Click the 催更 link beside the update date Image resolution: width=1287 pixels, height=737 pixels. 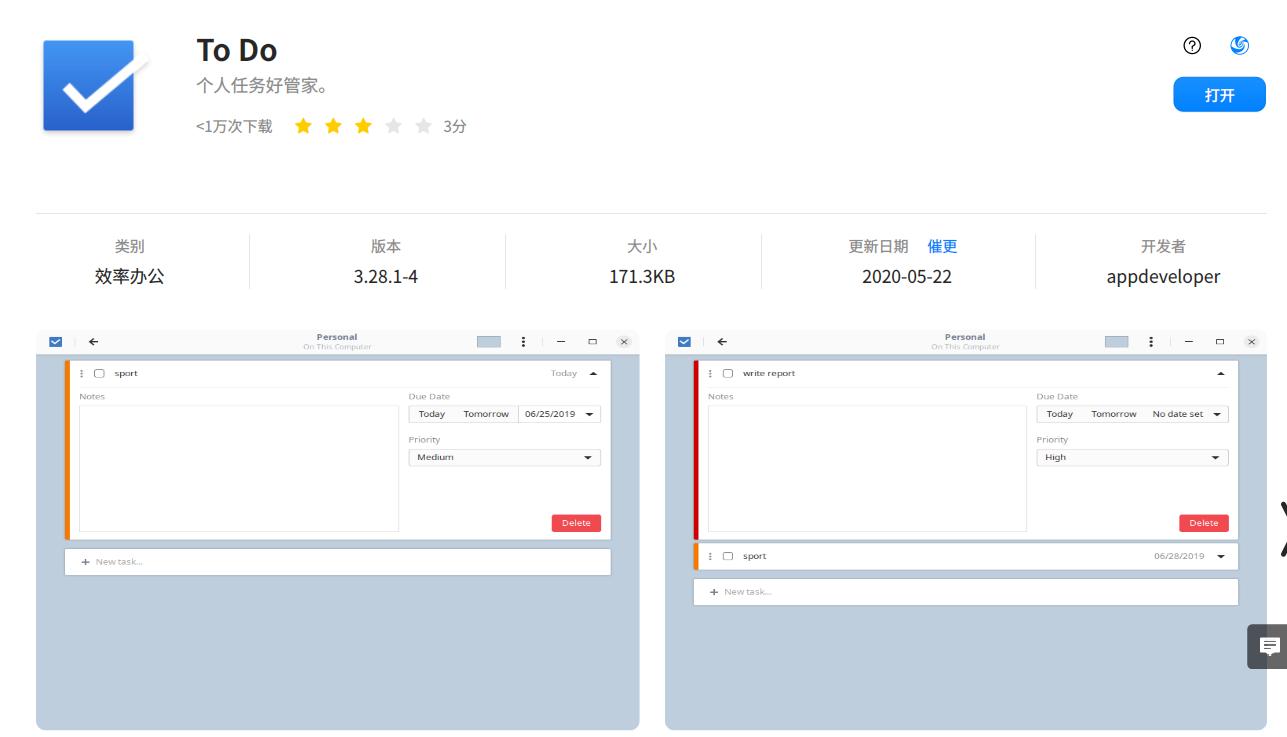(942, 245)
